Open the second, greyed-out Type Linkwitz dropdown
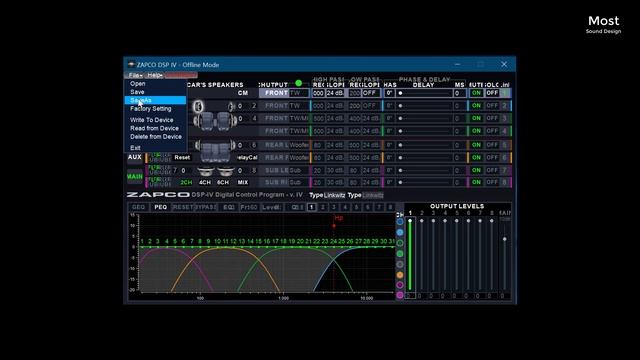This screenshot has height=360, width=640. [x=373, y=195]
